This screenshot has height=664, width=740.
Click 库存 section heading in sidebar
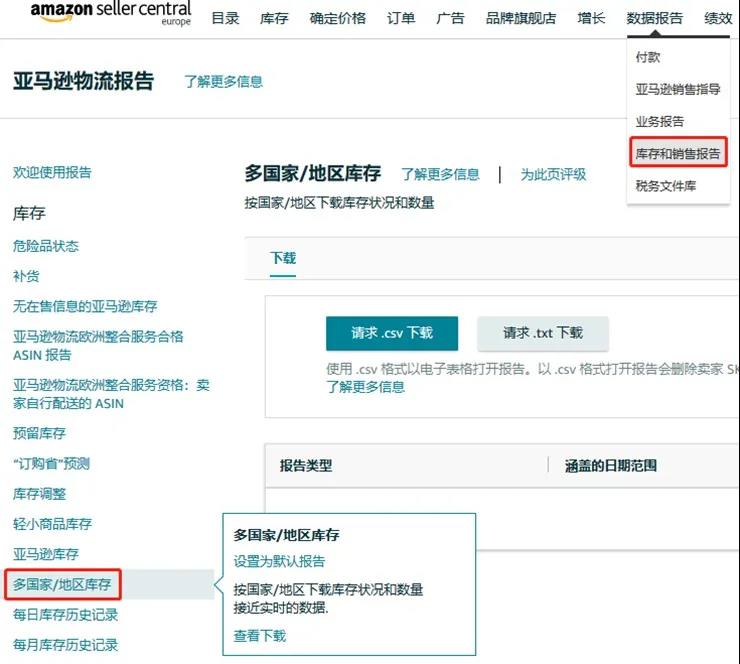coord(29,213)
